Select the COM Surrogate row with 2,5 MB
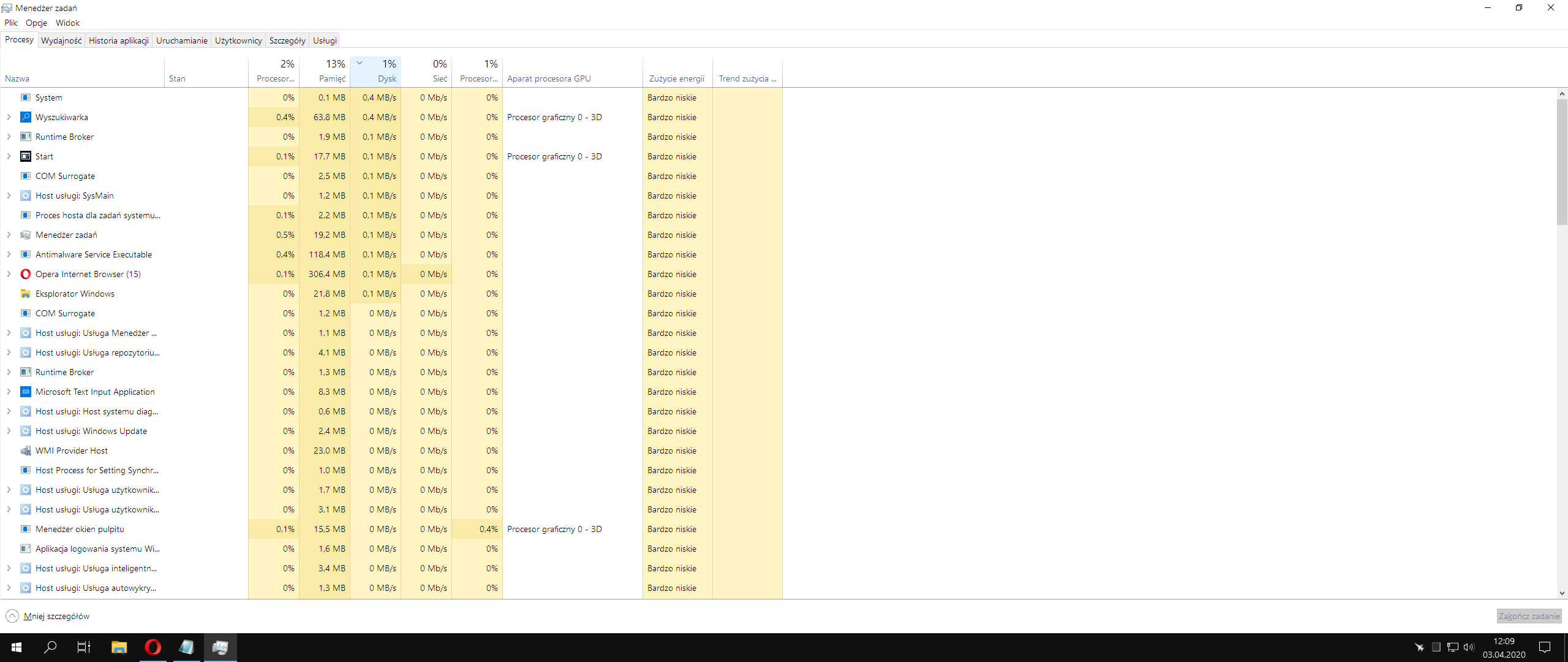1568x662 pixels. (x=392, y=176)
